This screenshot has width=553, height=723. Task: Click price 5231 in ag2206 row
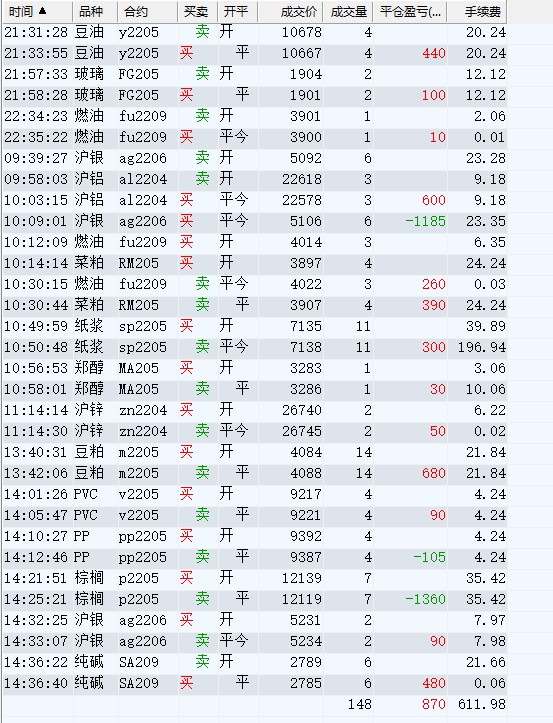tap(305, 620)
